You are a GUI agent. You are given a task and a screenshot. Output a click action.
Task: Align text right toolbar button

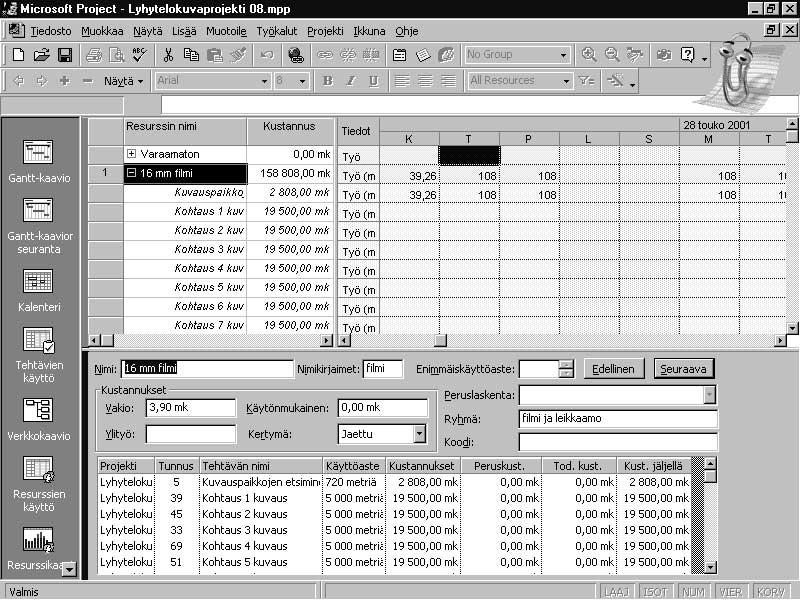point(448,81)
